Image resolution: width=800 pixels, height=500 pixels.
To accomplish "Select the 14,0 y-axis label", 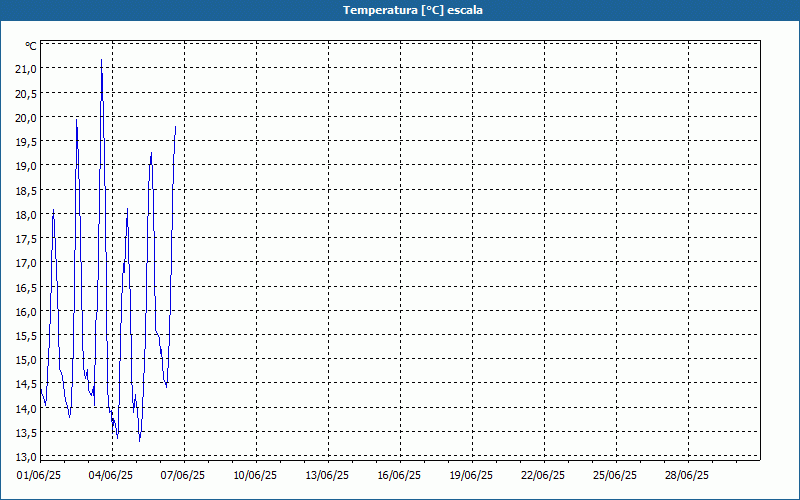I will 26,408.
